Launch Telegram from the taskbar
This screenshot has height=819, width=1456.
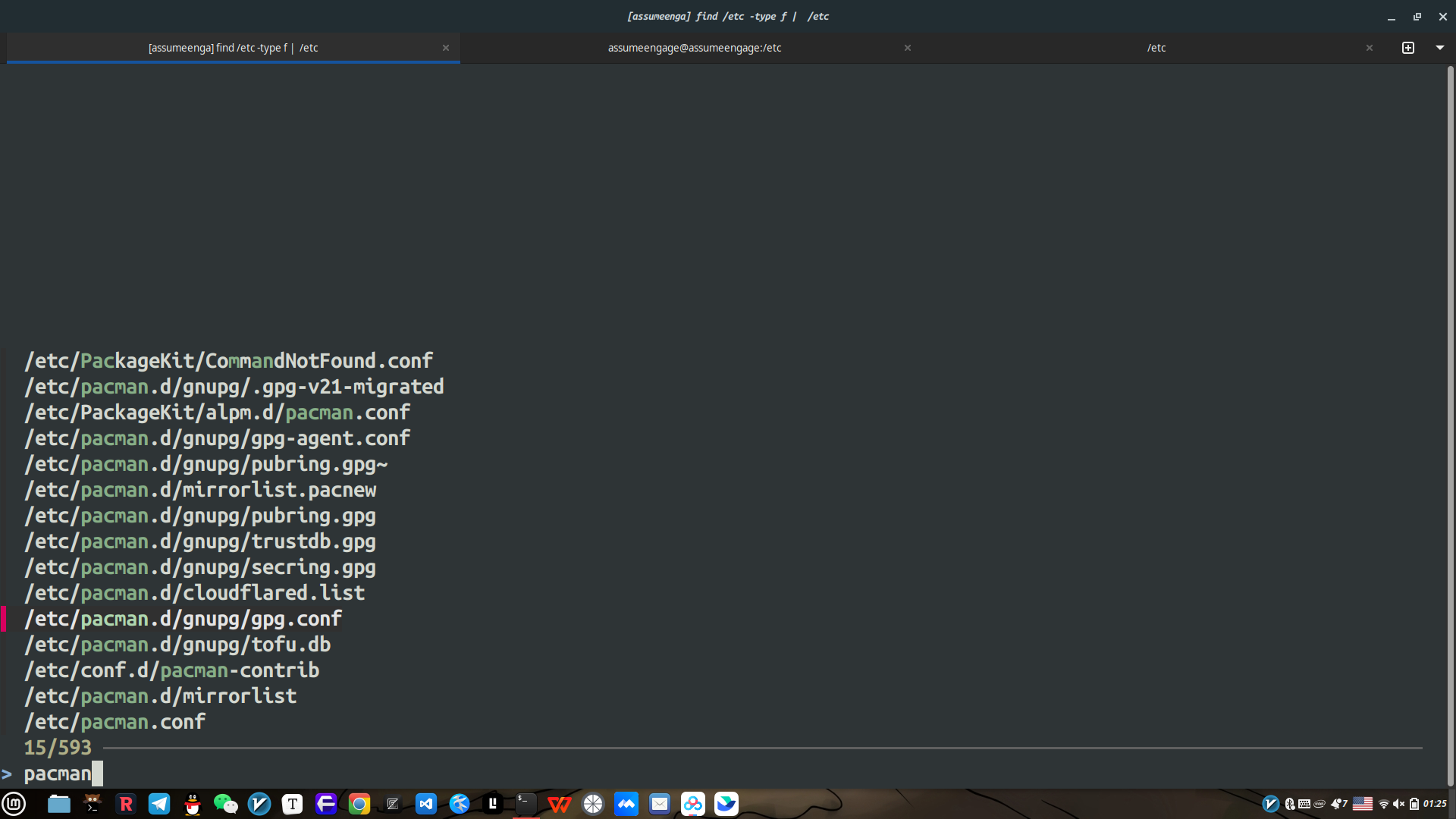(159, 804)
